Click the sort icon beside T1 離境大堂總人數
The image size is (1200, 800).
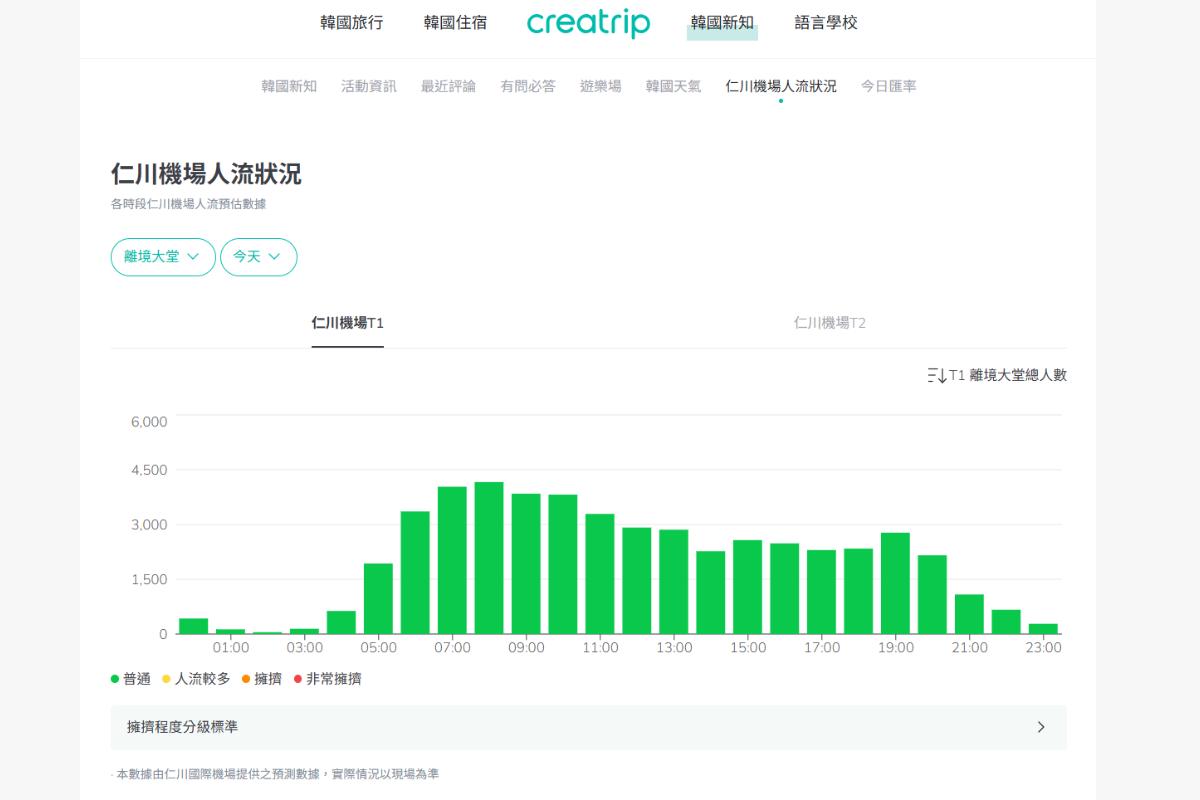936,375
